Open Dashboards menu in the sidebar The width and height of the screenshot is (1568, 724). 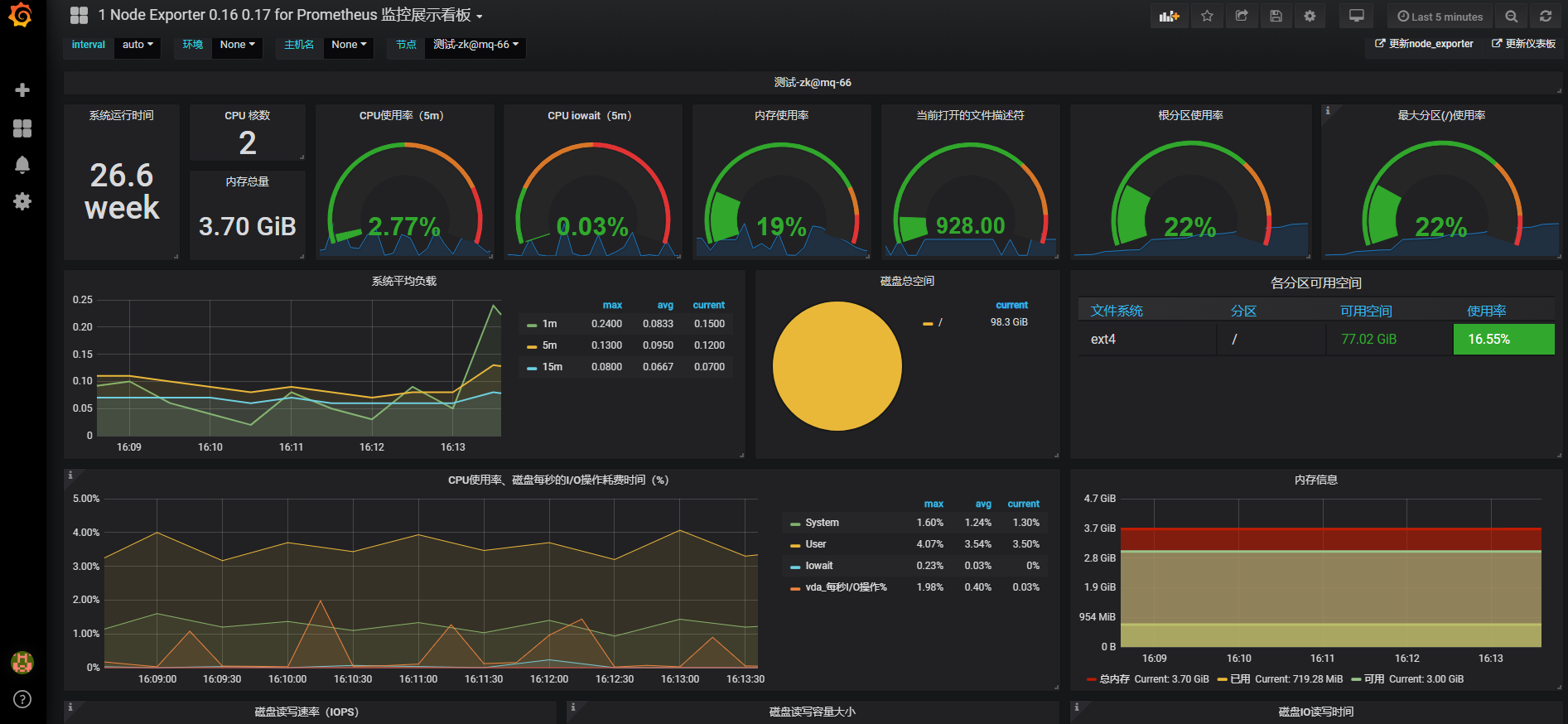pyautogui.click(x=22, y=128)
